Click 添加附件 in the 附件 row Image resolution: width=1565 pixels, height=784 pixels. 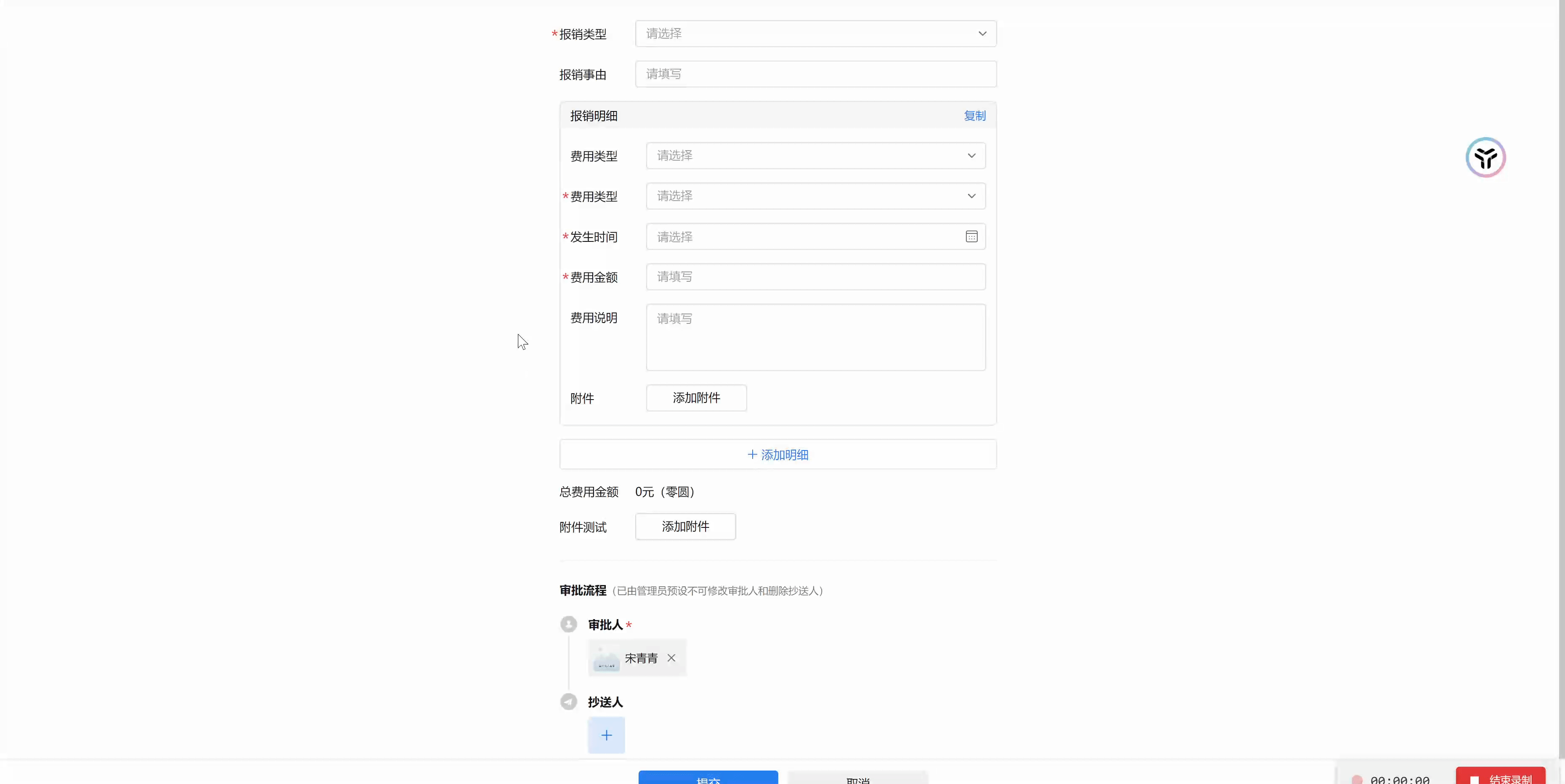click(x=696, y=398)
